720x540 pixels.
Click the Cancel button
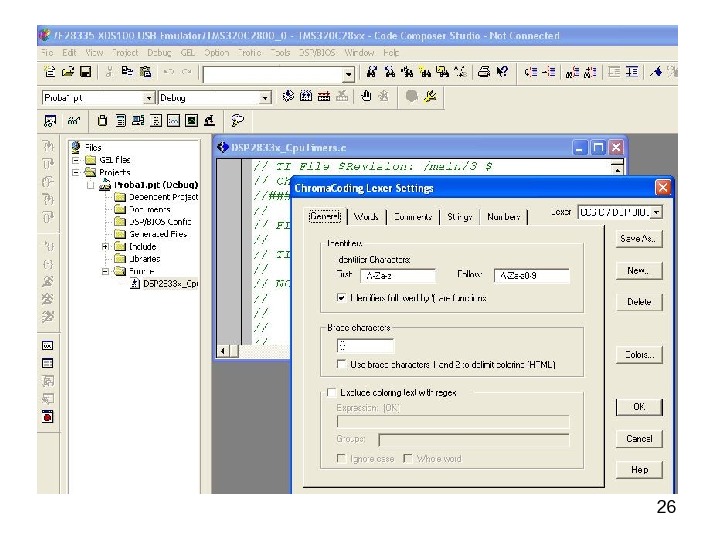(x=639, y=439)
